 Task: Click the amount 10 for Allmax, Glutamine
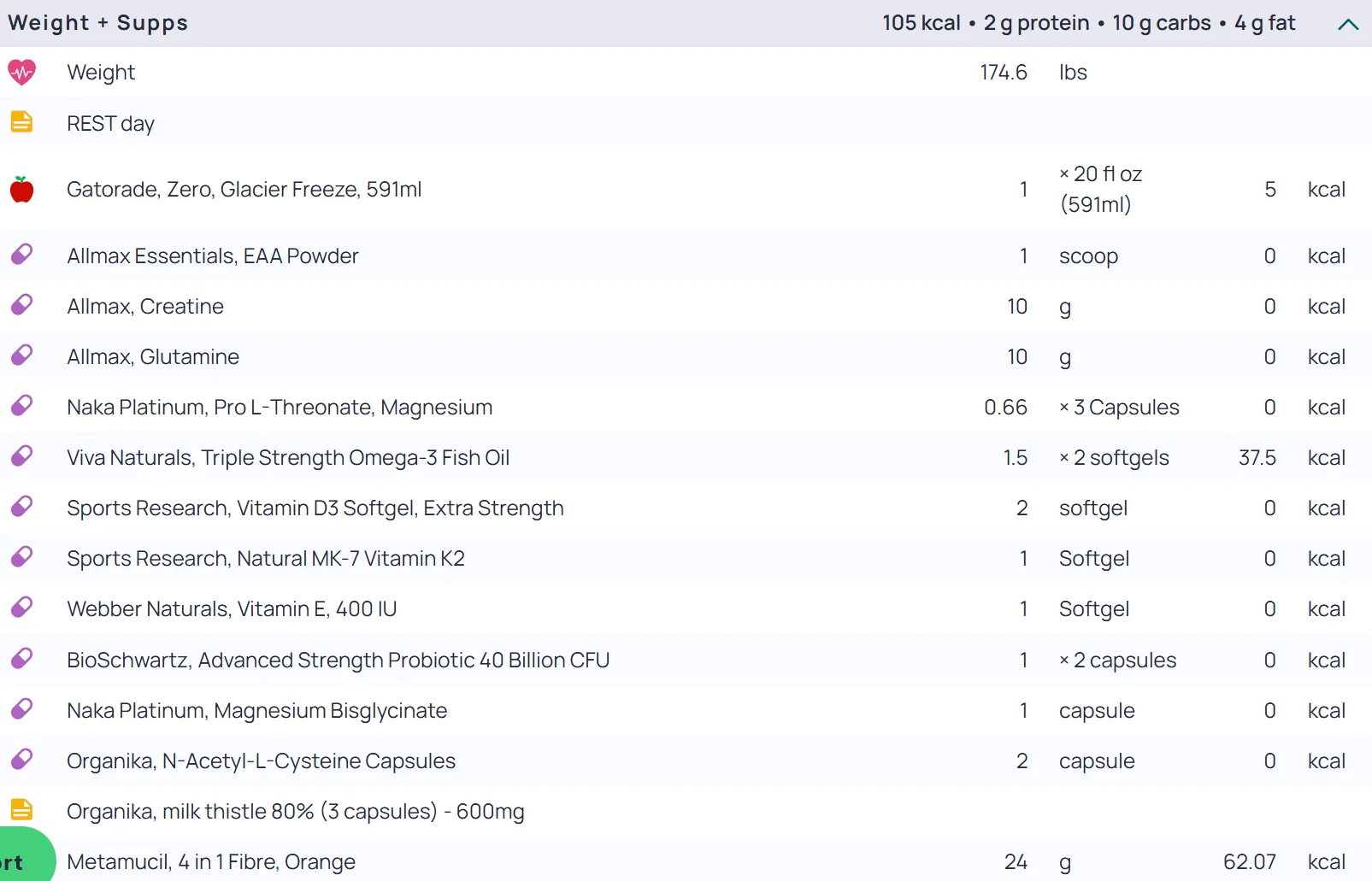coord(1017,357)
